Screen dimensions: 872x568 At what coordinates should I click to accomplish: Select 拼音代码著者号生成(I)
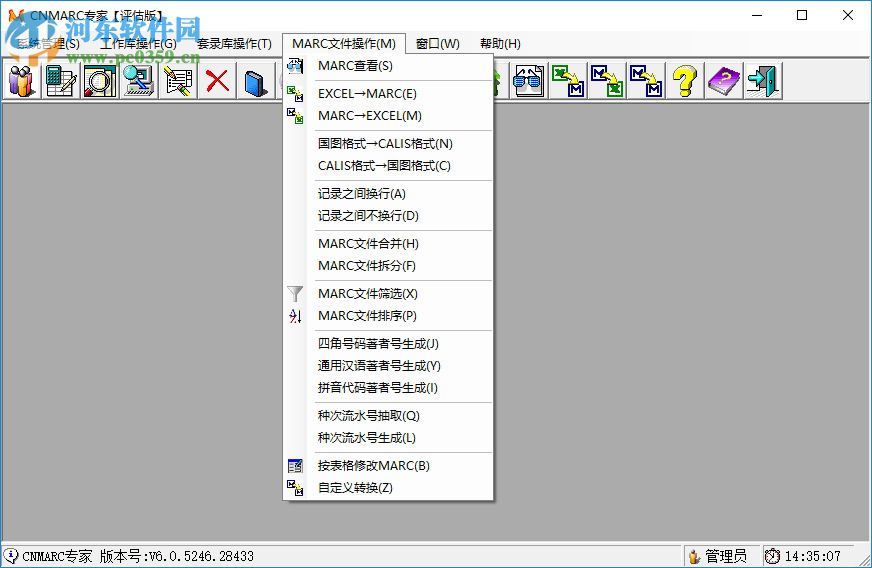pyautogui.click(x=388, y=388)
